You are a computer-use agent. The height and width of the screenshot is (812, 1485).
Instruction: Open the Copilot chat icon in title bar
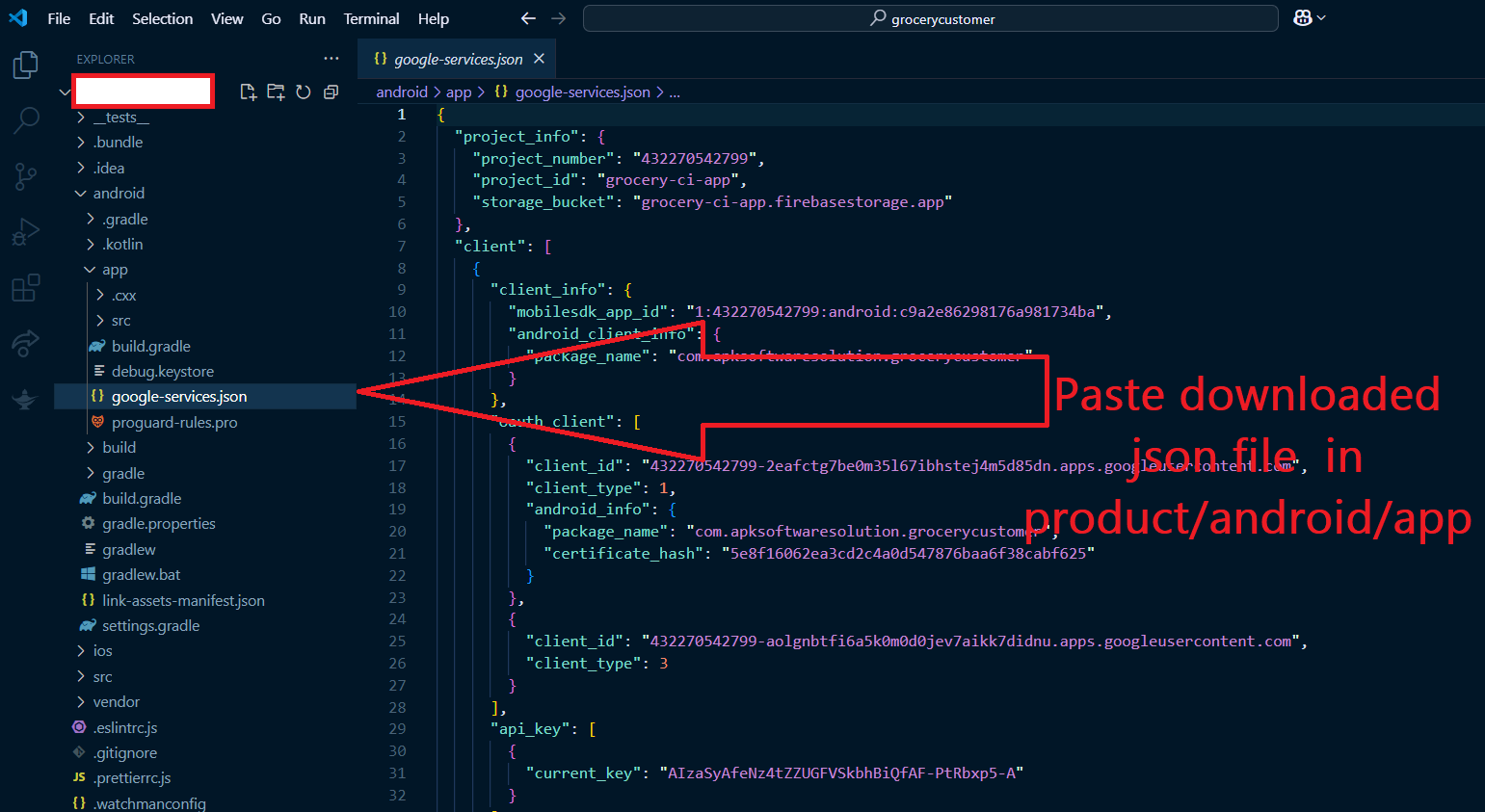pyautogui.click(x=1302, y=18)
